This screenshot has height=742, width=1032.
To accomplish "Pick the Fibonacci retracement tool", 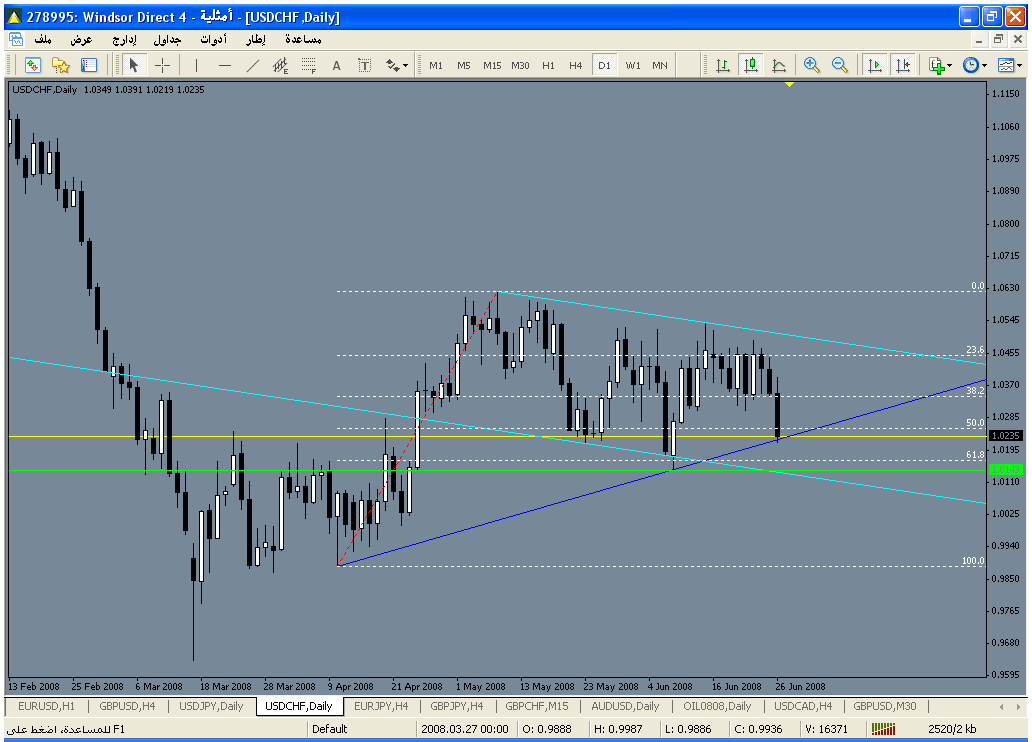I will pos(309,65).
